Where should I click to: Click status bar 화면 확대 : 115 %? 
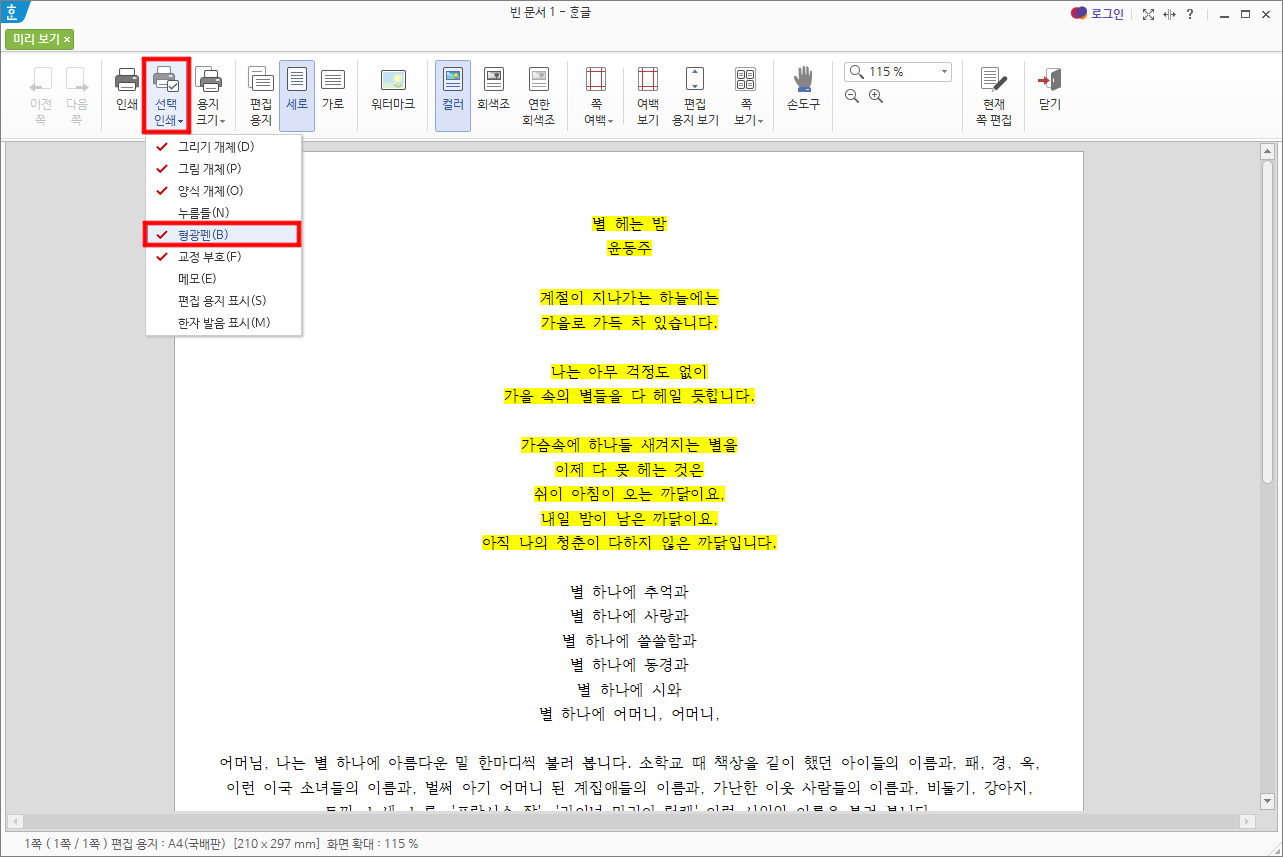tap(373, 844)
